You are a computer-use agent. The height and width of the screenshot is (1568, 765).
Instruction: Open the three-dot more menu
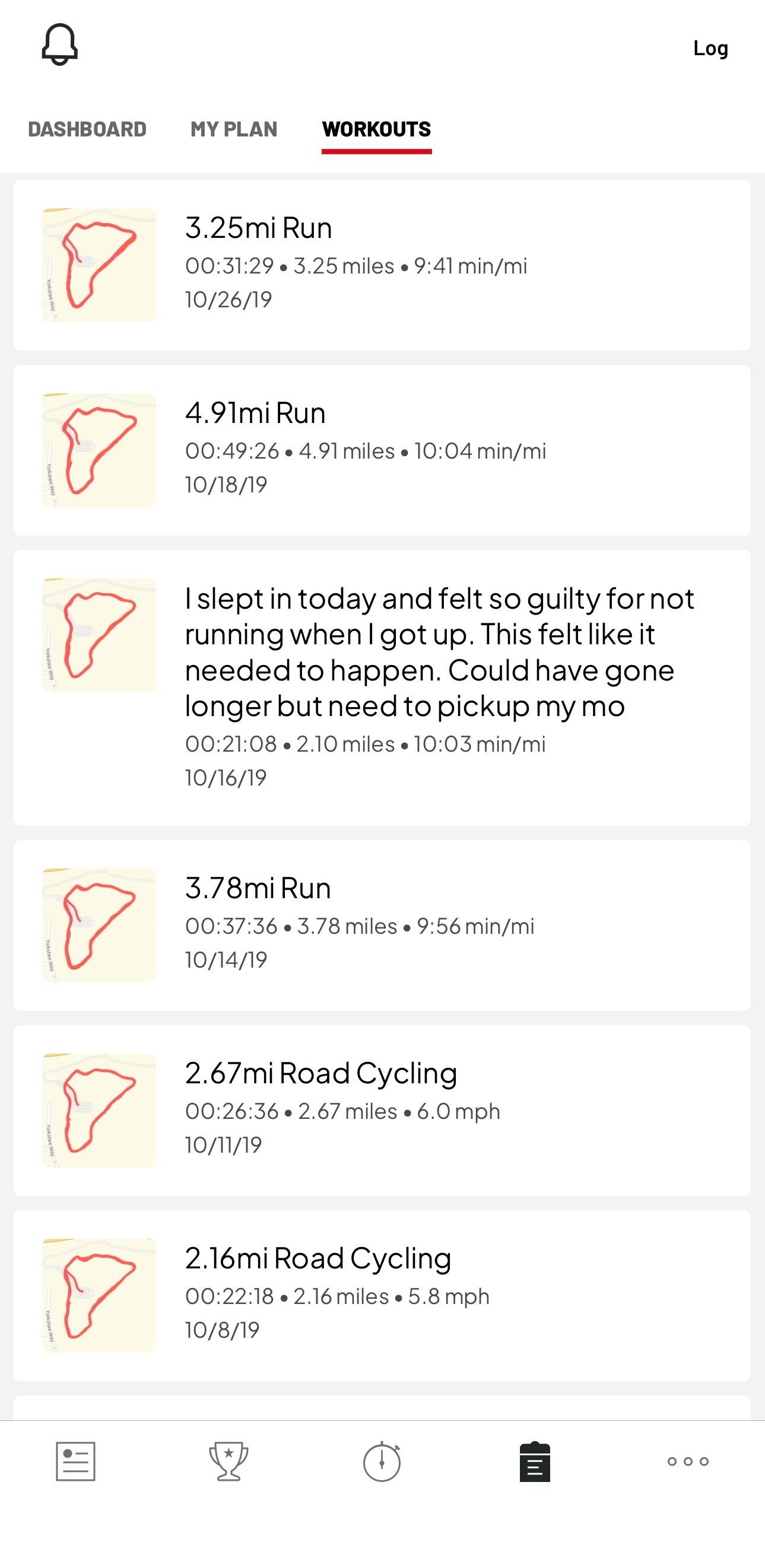coord(688,1461)
